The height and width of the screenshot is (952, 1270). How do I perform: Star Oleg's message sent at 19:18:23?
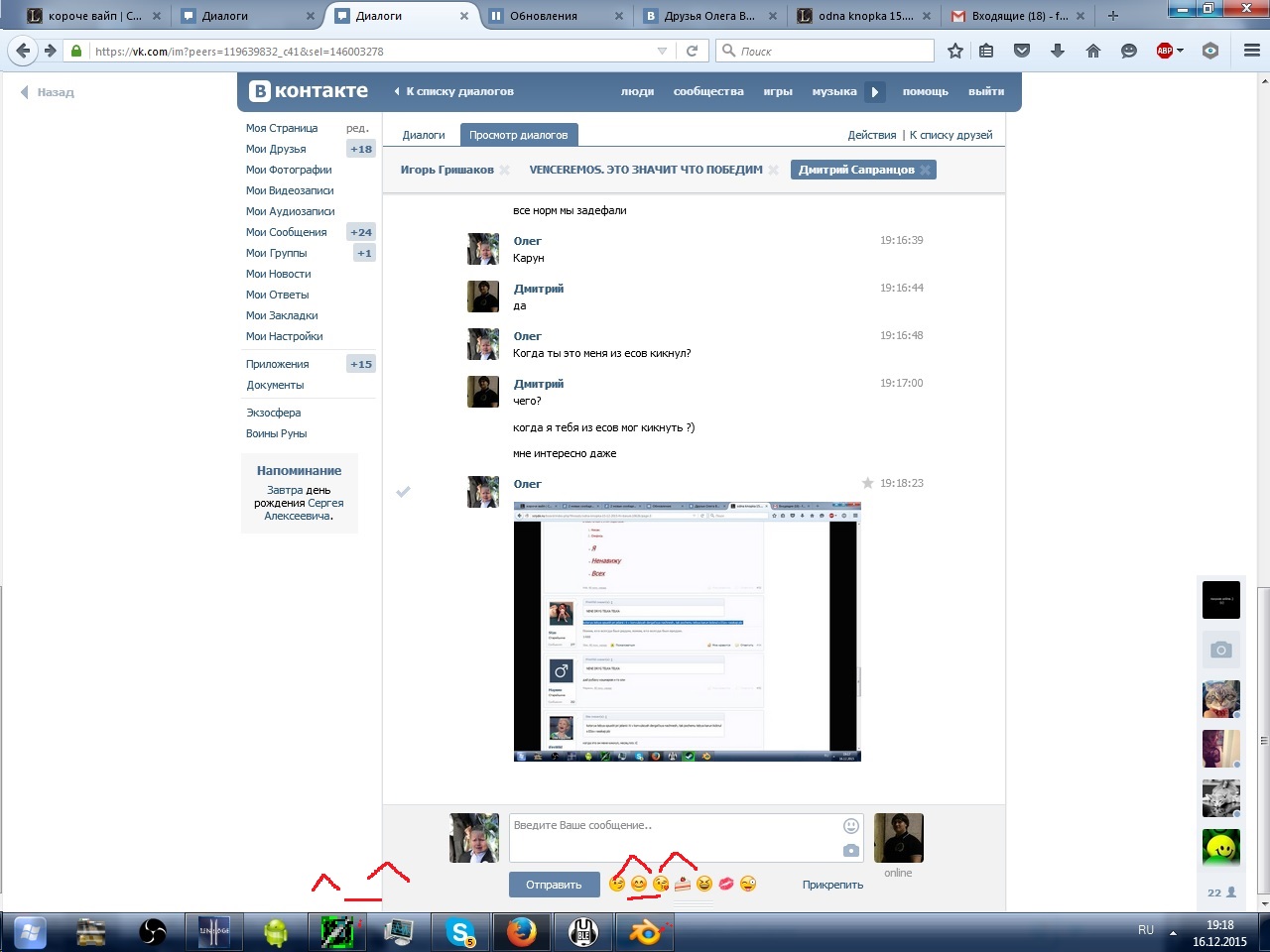click(867, 483)
